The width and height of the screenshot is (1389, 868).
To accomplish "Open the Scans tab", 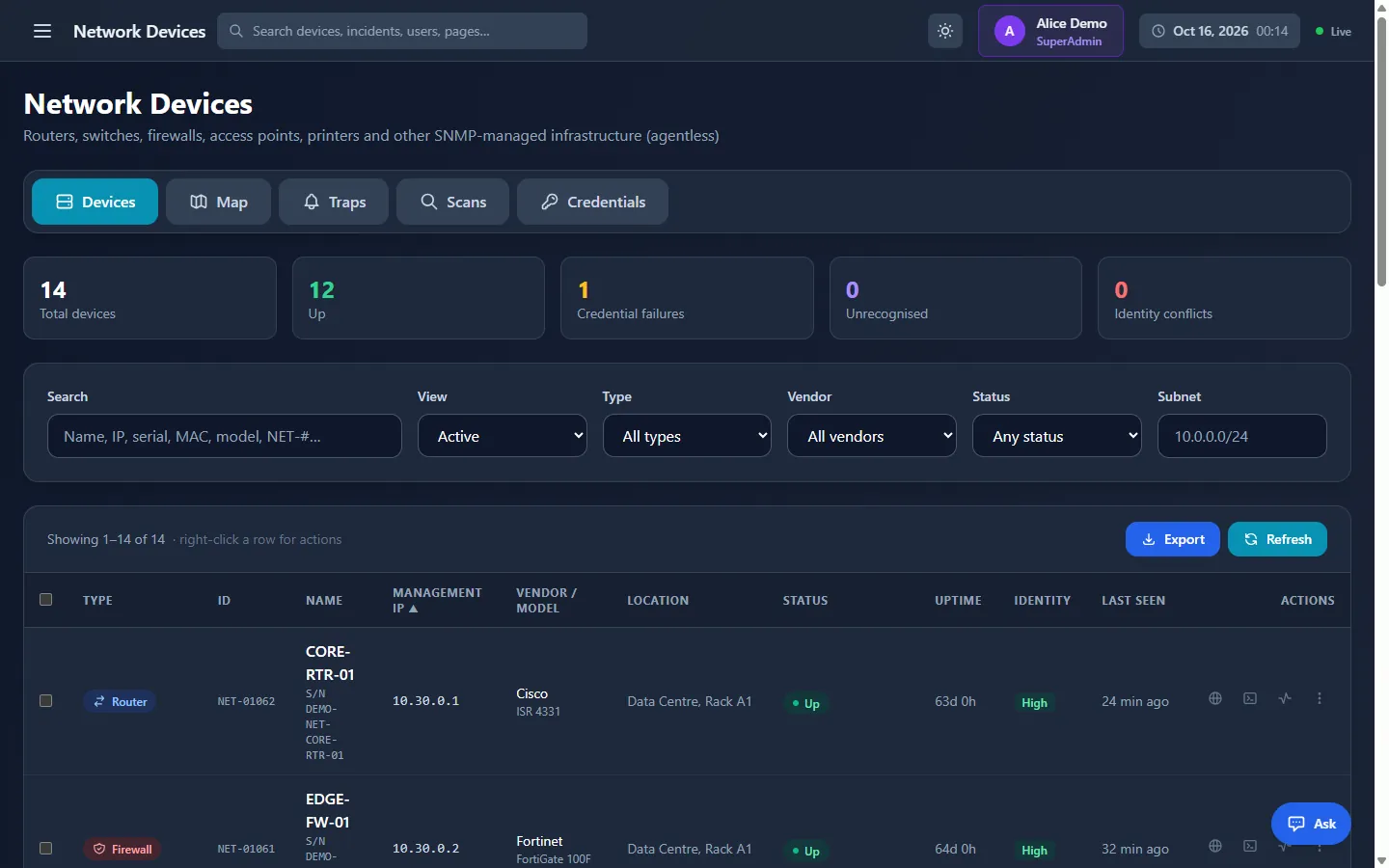I will [x=452, y=202].
